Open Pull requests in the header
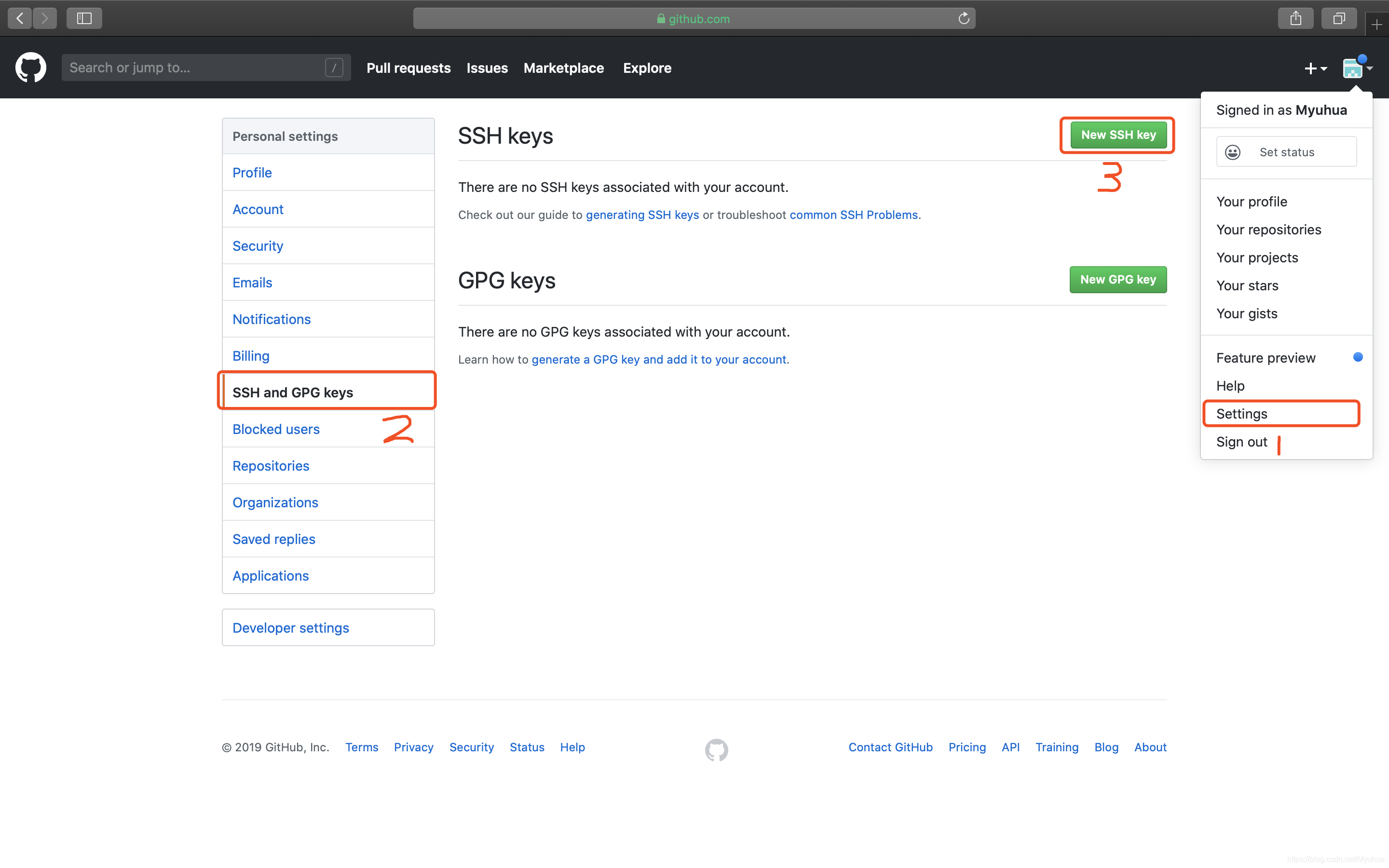 [409, 68]
